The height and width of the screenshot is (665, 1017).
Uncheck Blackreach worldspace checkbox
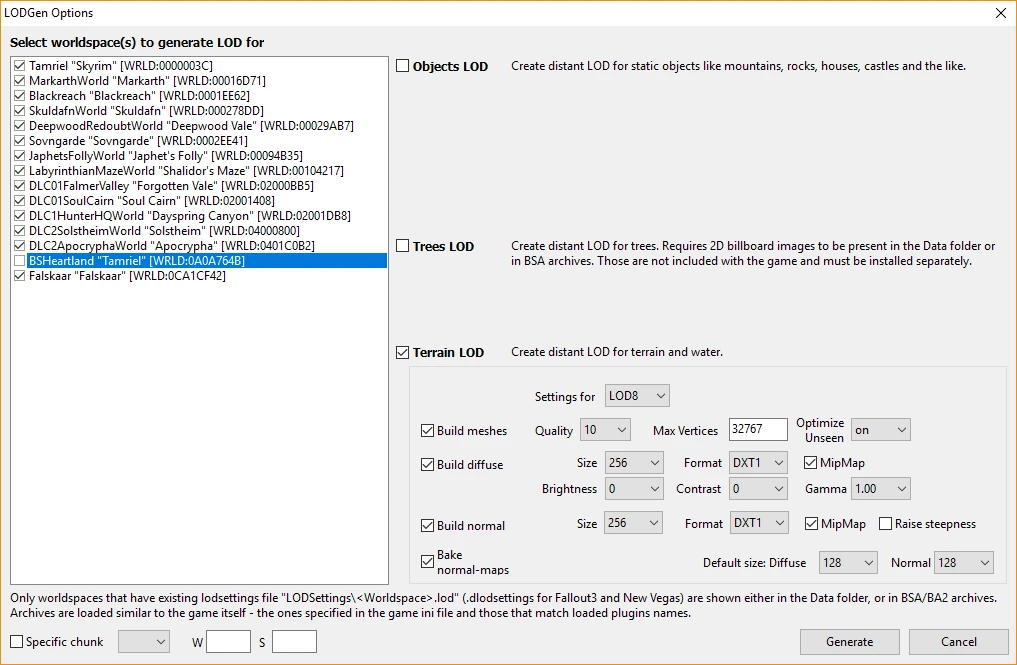click(x=19, y=95)
